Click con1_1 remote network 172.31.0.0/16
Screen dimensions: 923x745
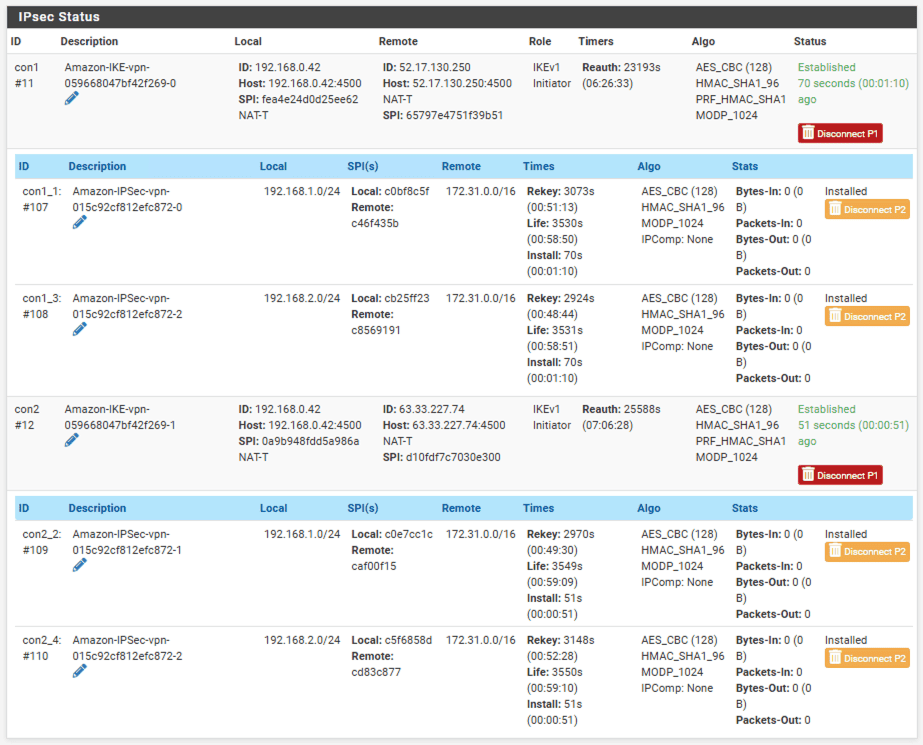[x=480, y=191]
